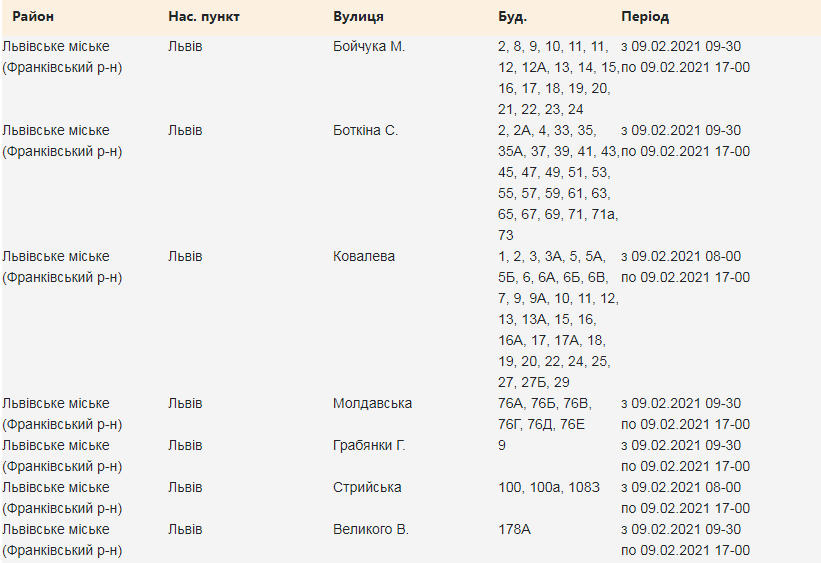
Task: Select the "100, 100а, 1083" buildings cell
Action: click(x=550, y=487)
